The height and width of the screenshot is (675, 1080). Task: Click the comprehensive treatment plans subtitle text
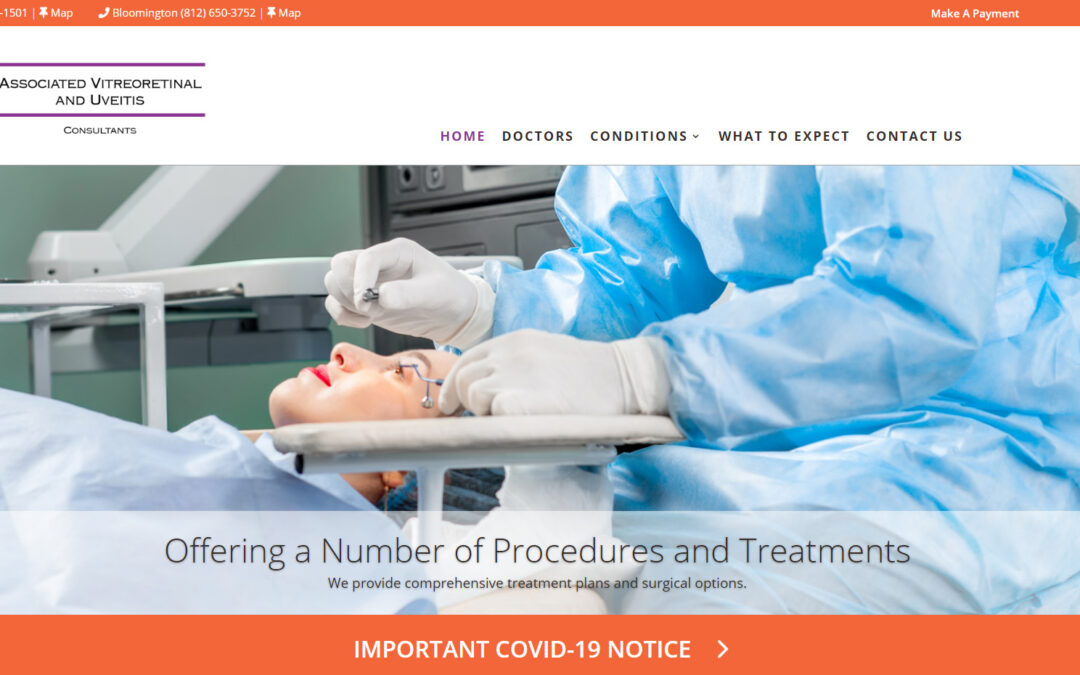click(537, 583)
